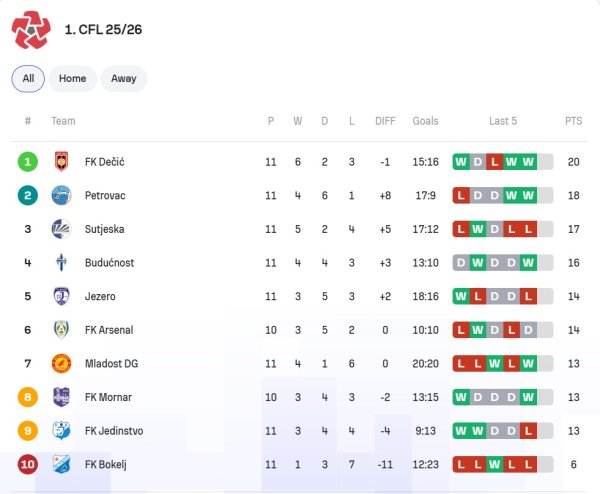Click FK Arsenal team crest icon

[61, 330]
